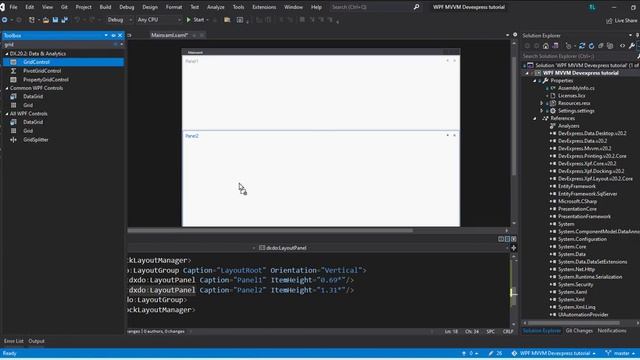Select GridControl in the Toolbox

[x=63, y=62]
